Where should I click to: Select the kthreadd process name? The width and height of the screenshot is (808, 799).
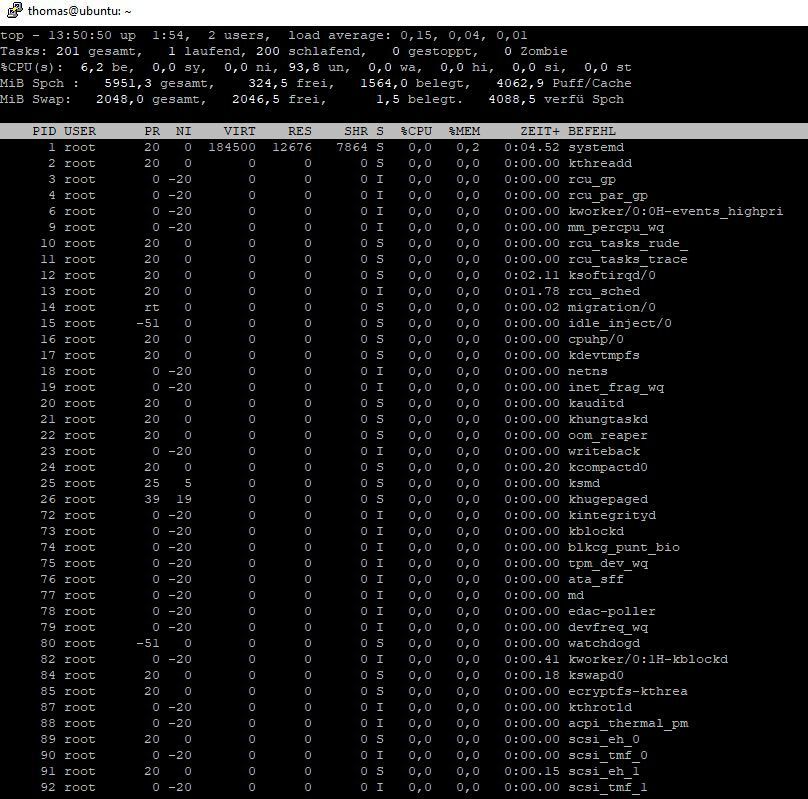pyautogui.click(x=600, y=163)
